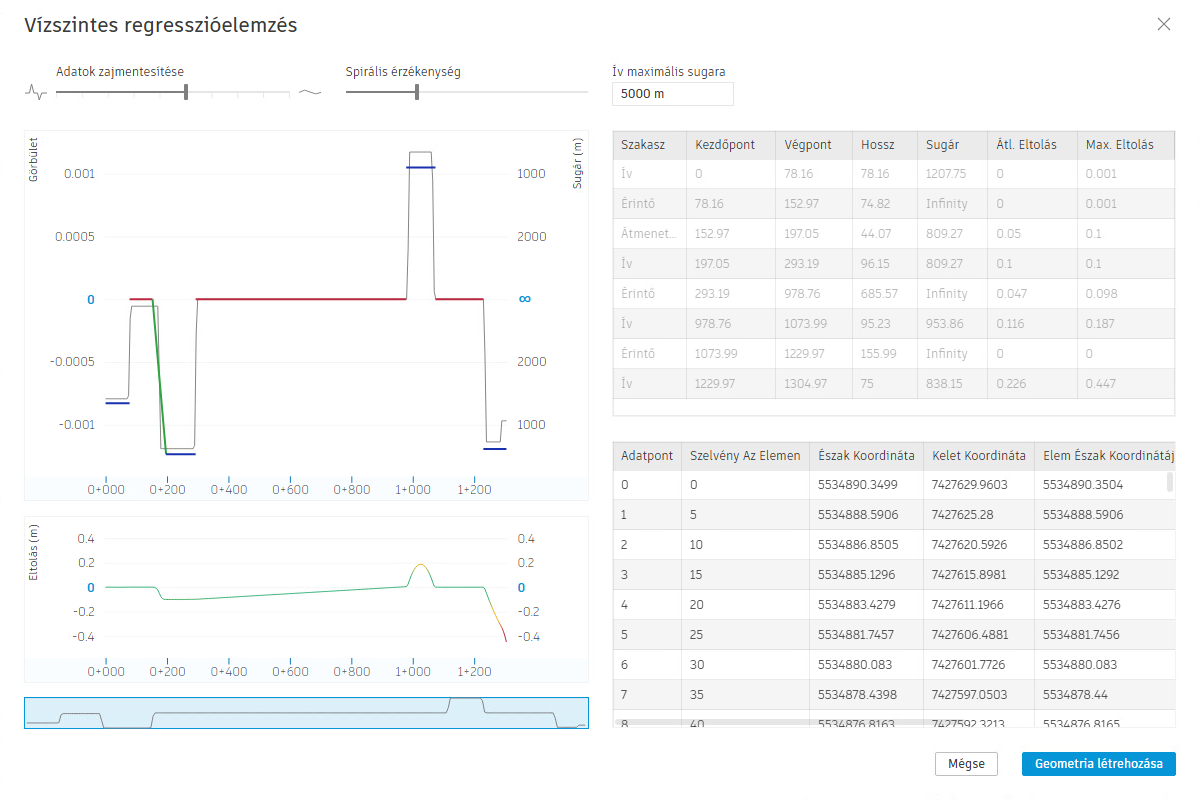Click the smooth-curve icon right of denoise slider

(310, 92)
